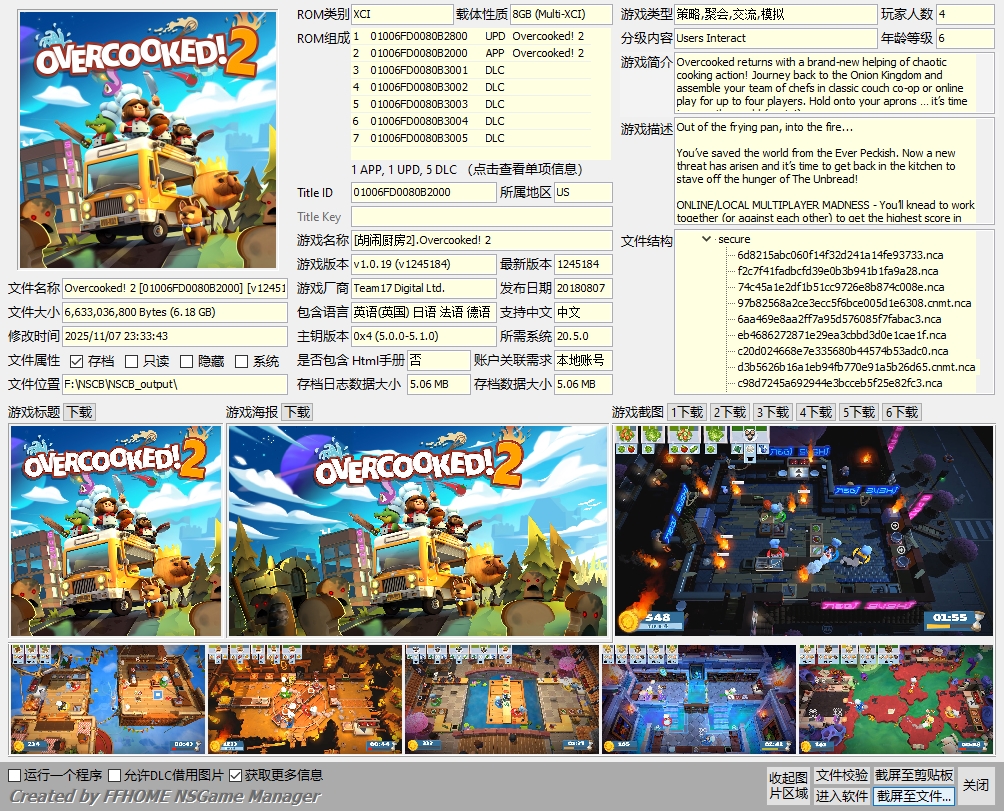Screen dimensions: 1004x811
Task: Click the 游戏版本 v1.0.19 field
Action: pyautogui.click(x=423, y=264)
